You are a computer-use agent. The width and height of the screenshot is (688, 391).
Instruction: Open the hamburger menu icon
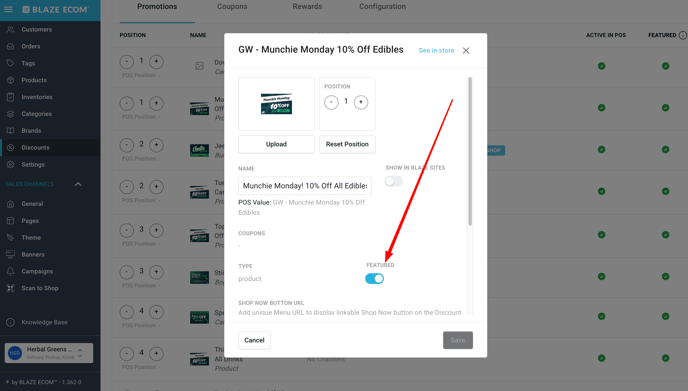(x=8, y=9)
